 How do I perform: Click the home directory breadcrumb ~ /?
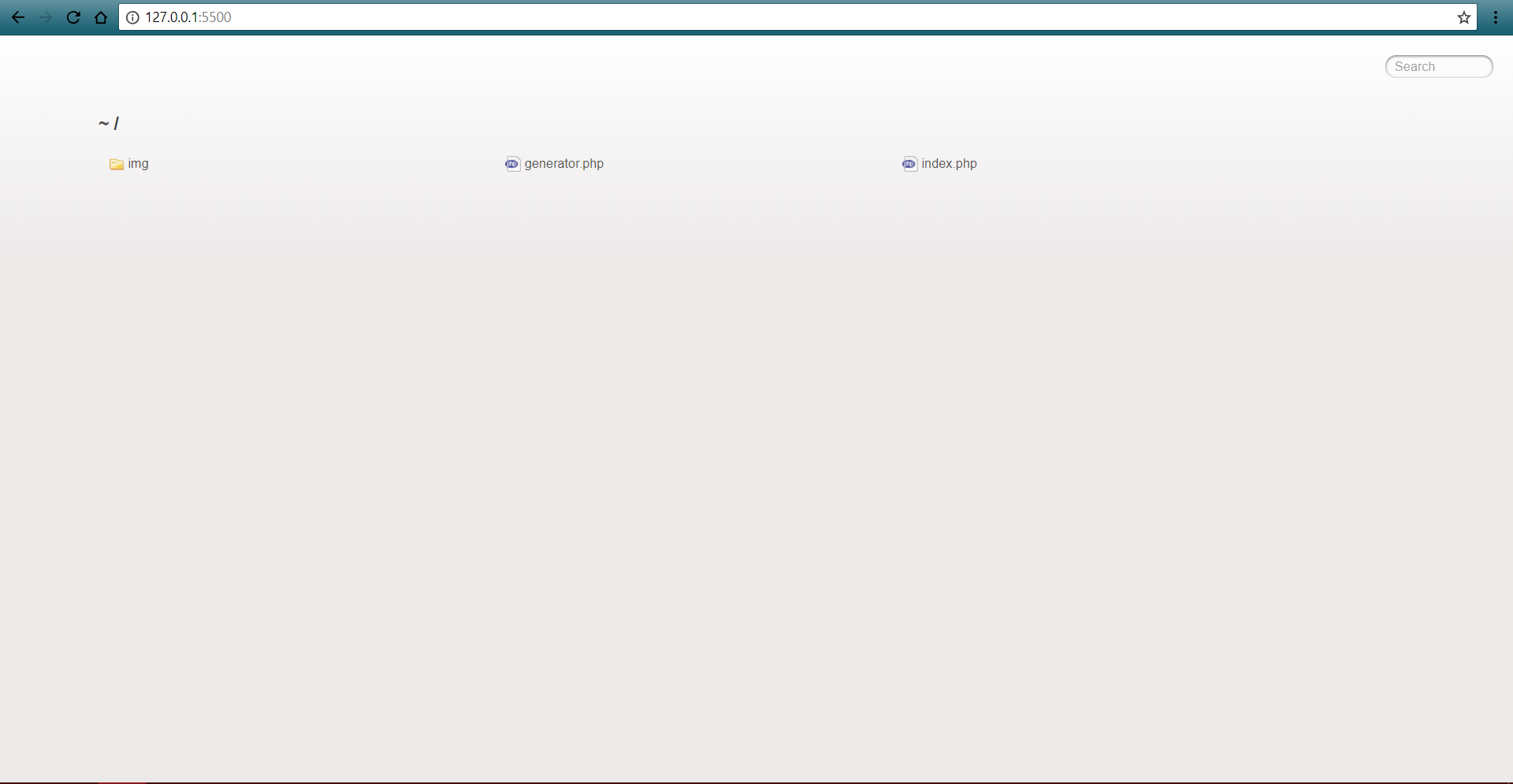(x=108, y=123)
